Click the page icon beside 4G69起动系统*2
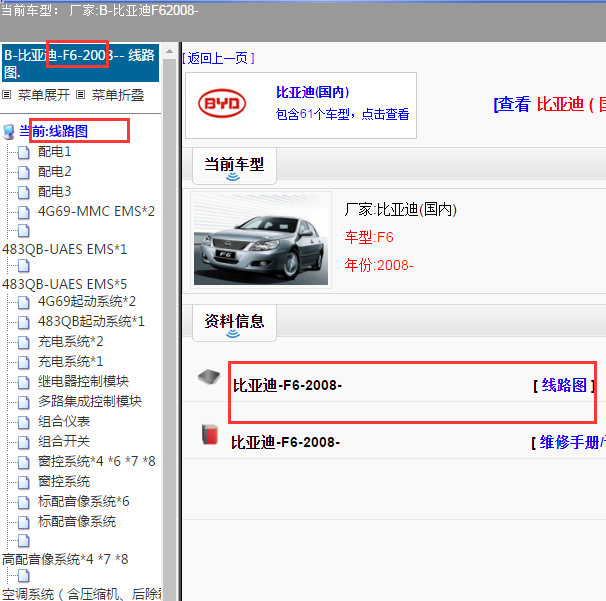The width and height of the screenshot is (606, 601). pos(24,302)
